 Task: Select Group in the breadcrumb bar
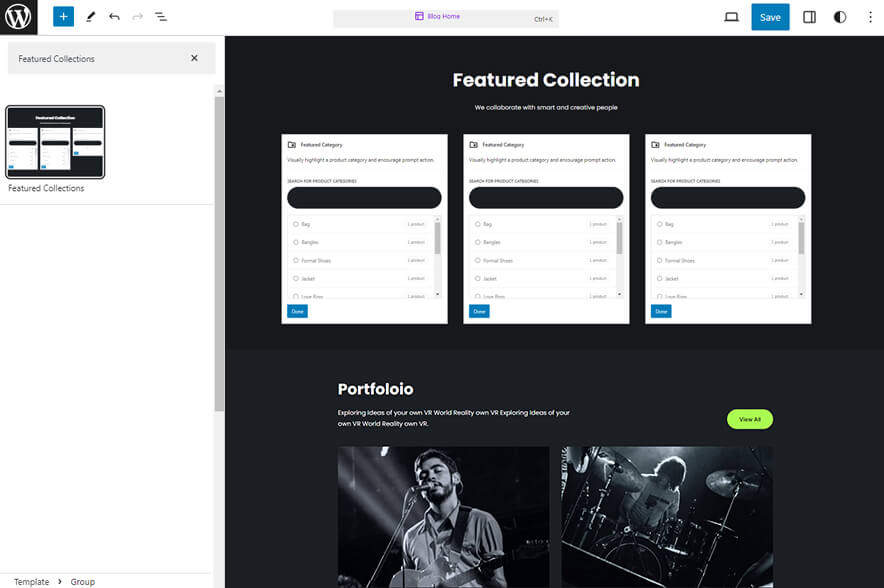click(83, 581)
